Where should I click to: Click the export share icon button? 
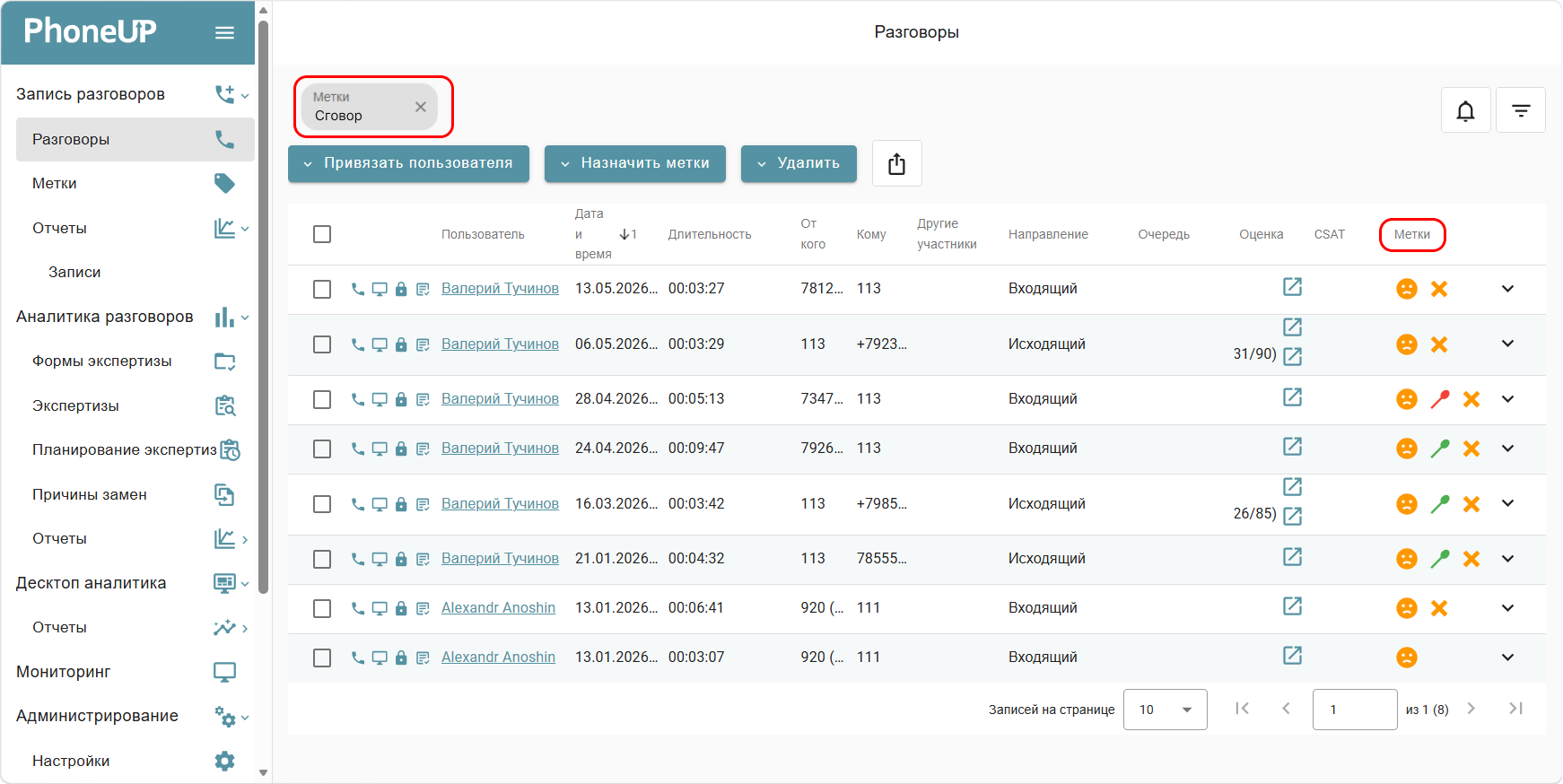pos(896,163)
